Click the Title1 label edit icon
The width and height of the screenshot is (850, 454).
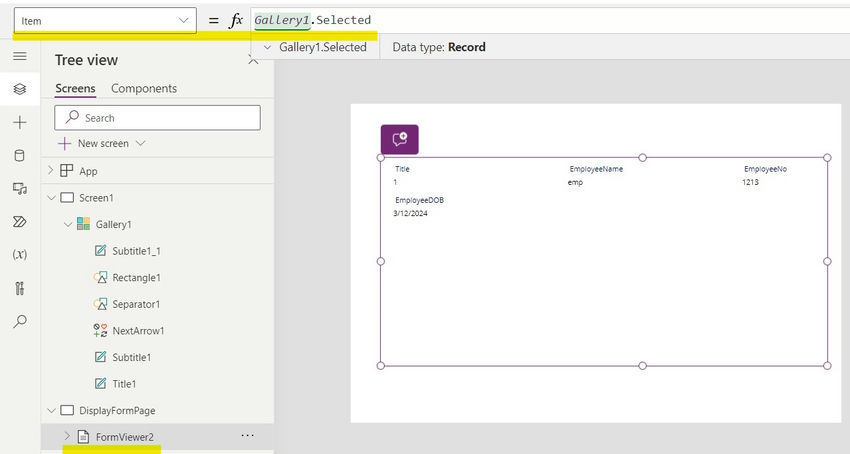coord(100,383)
